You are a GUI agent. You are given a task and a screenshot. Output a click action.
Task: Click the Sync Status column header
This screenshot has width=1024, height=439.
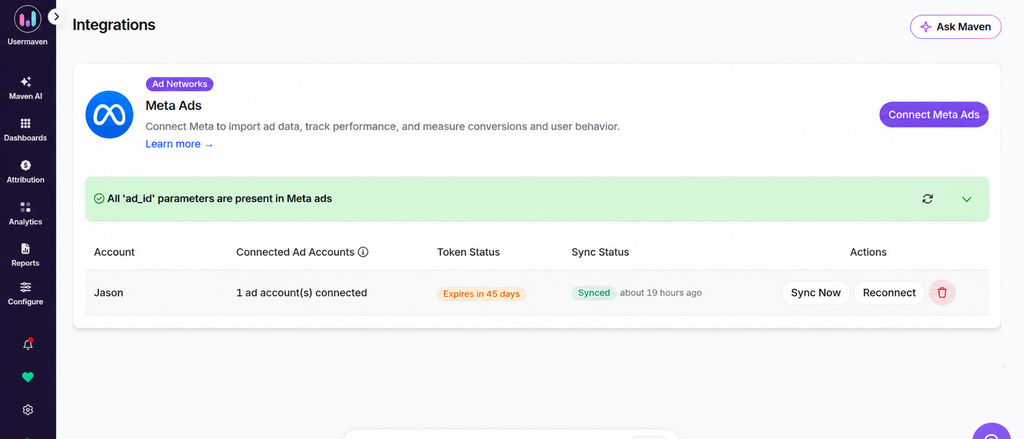[x=600, y=252]
